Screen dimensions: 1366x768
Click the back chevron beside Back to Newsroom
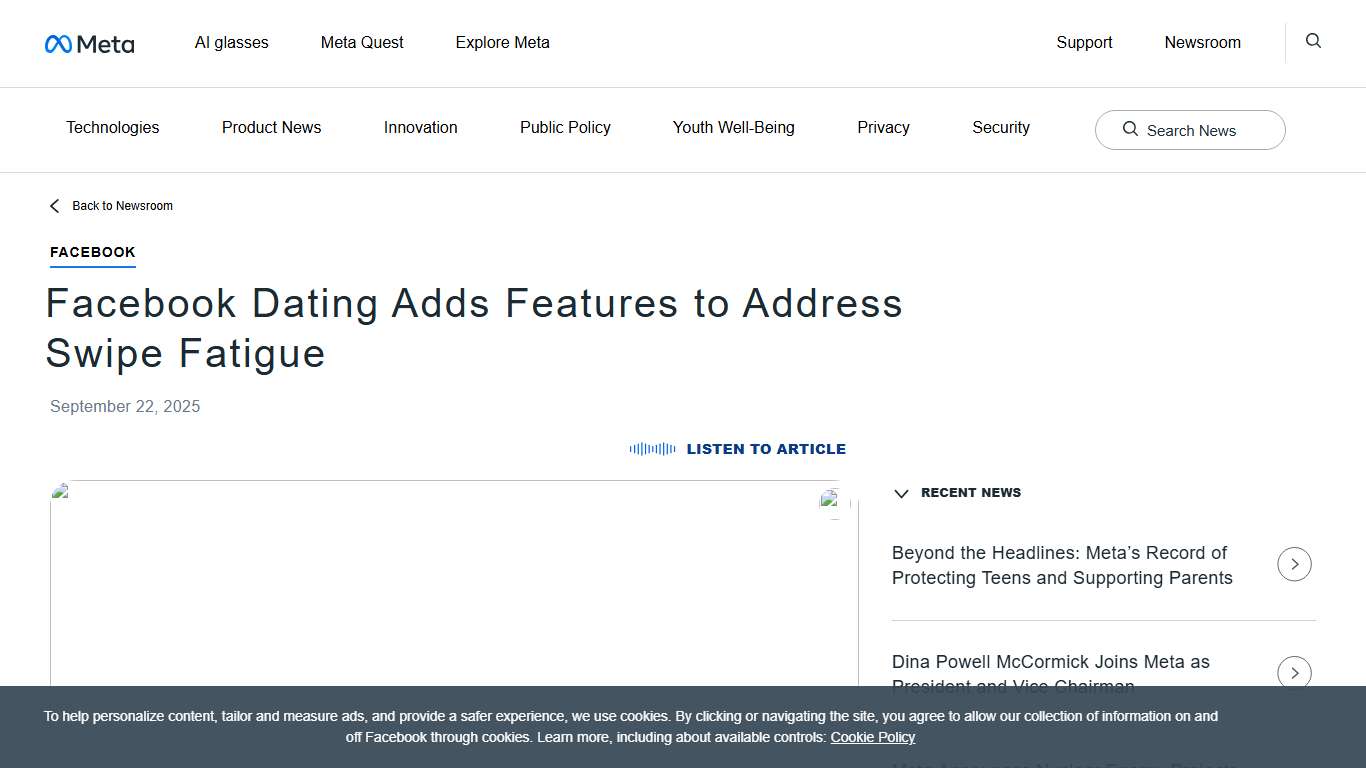[54, 205]
